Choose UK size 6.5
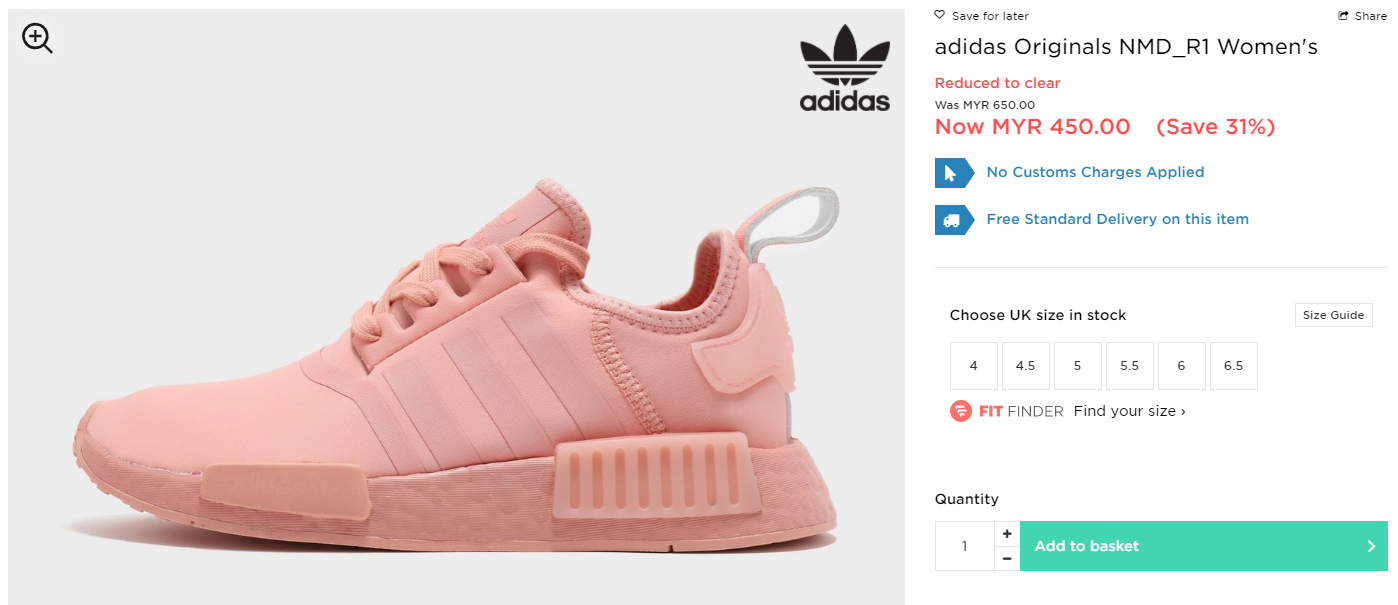The height and width of the screenshot is (605, 1398). pyautogui.click(x=1234, y=366)
